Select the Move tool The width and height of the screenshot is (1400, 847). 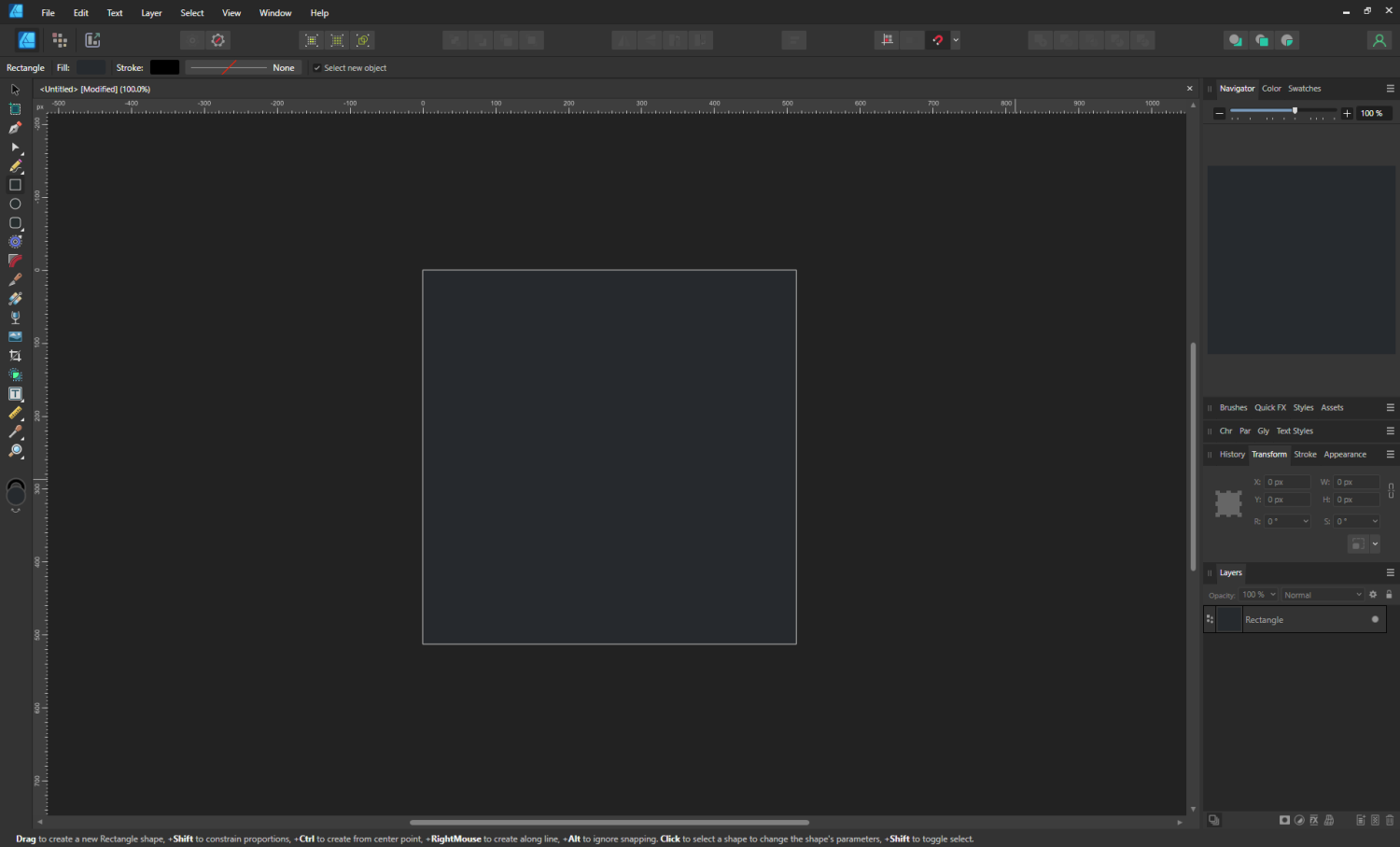tap(15, 89)
